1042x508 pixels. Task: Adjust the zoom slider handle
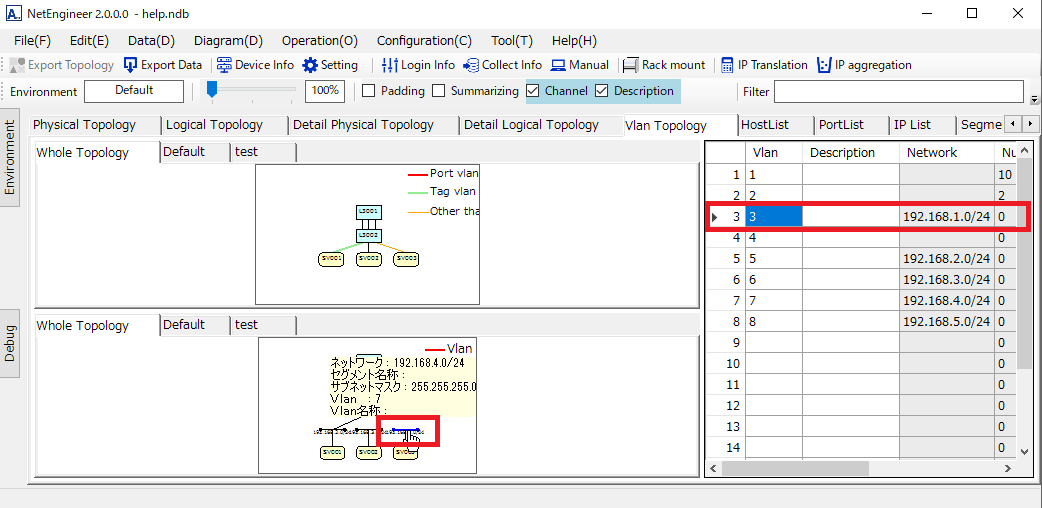click(212, 90)
